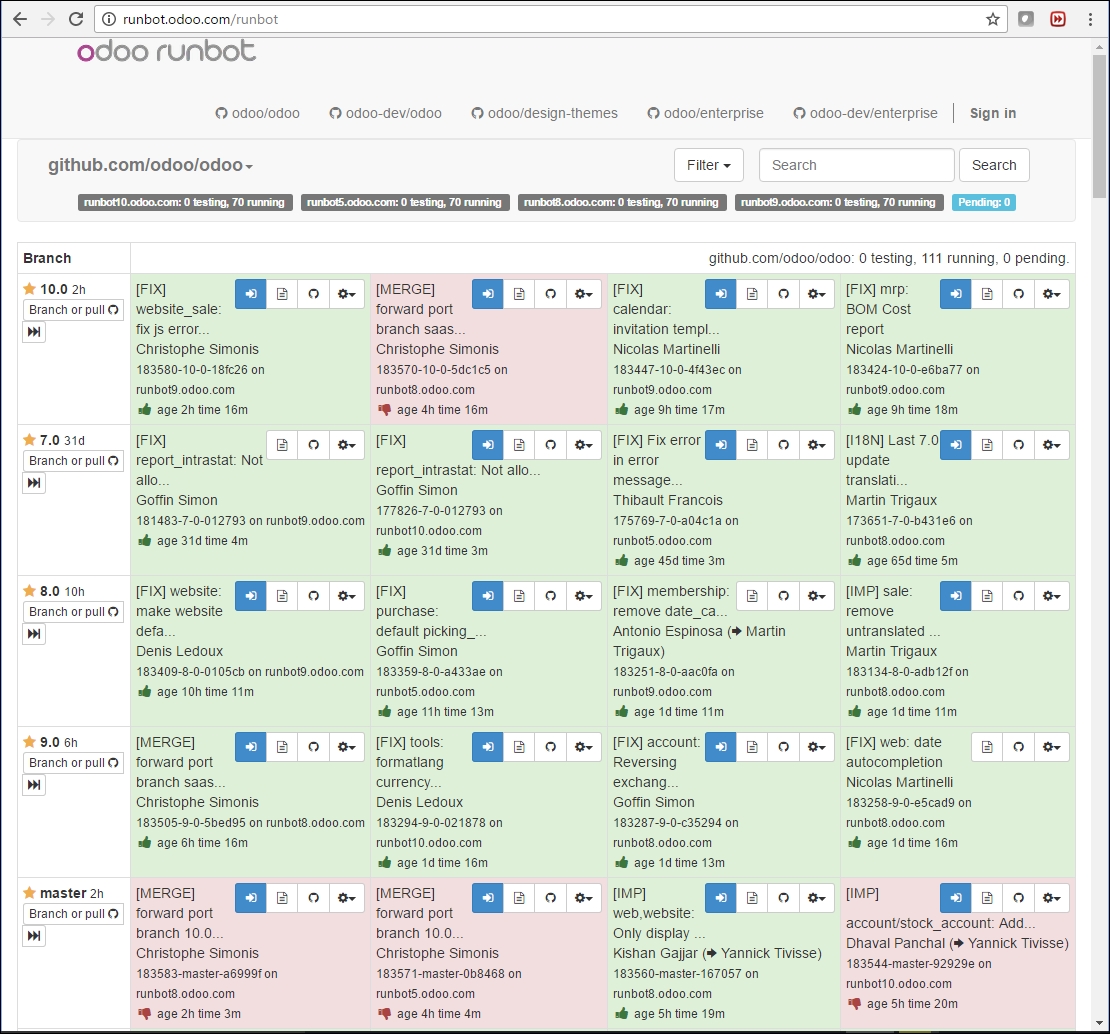Click fast-forward icon in 9.0 branch row
Viewport: 1110px width, 1034px height.
[x=34, y=785]
